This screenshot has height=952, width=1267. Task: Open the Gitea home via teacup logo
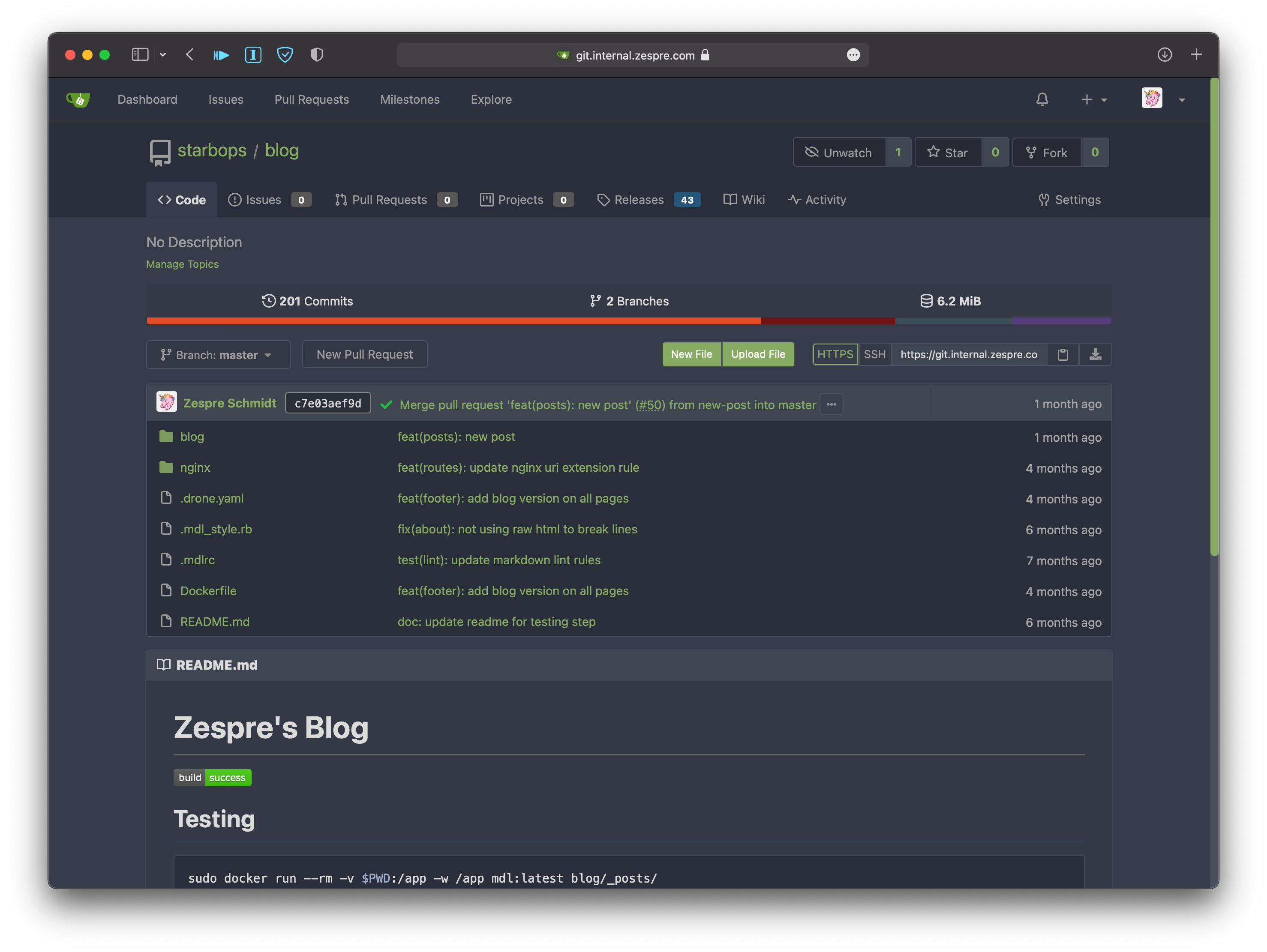click(x=78, y=99)
